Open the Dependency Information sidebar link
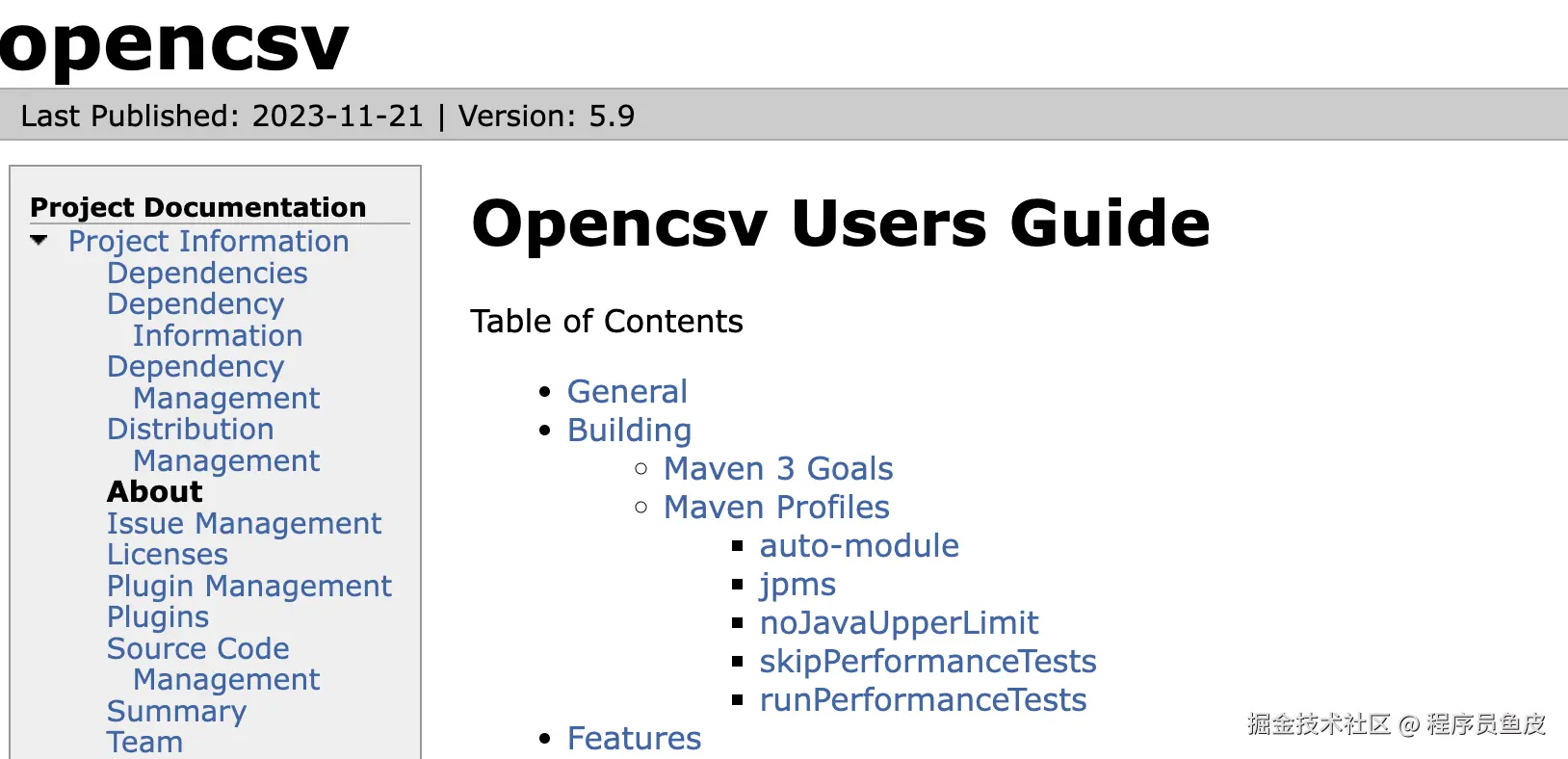 click(205, 320)
